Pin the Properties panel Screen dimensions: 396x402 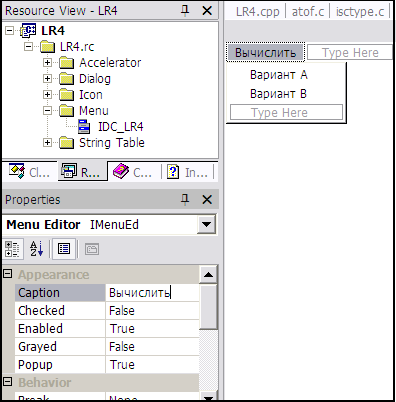tap(185, 199)
